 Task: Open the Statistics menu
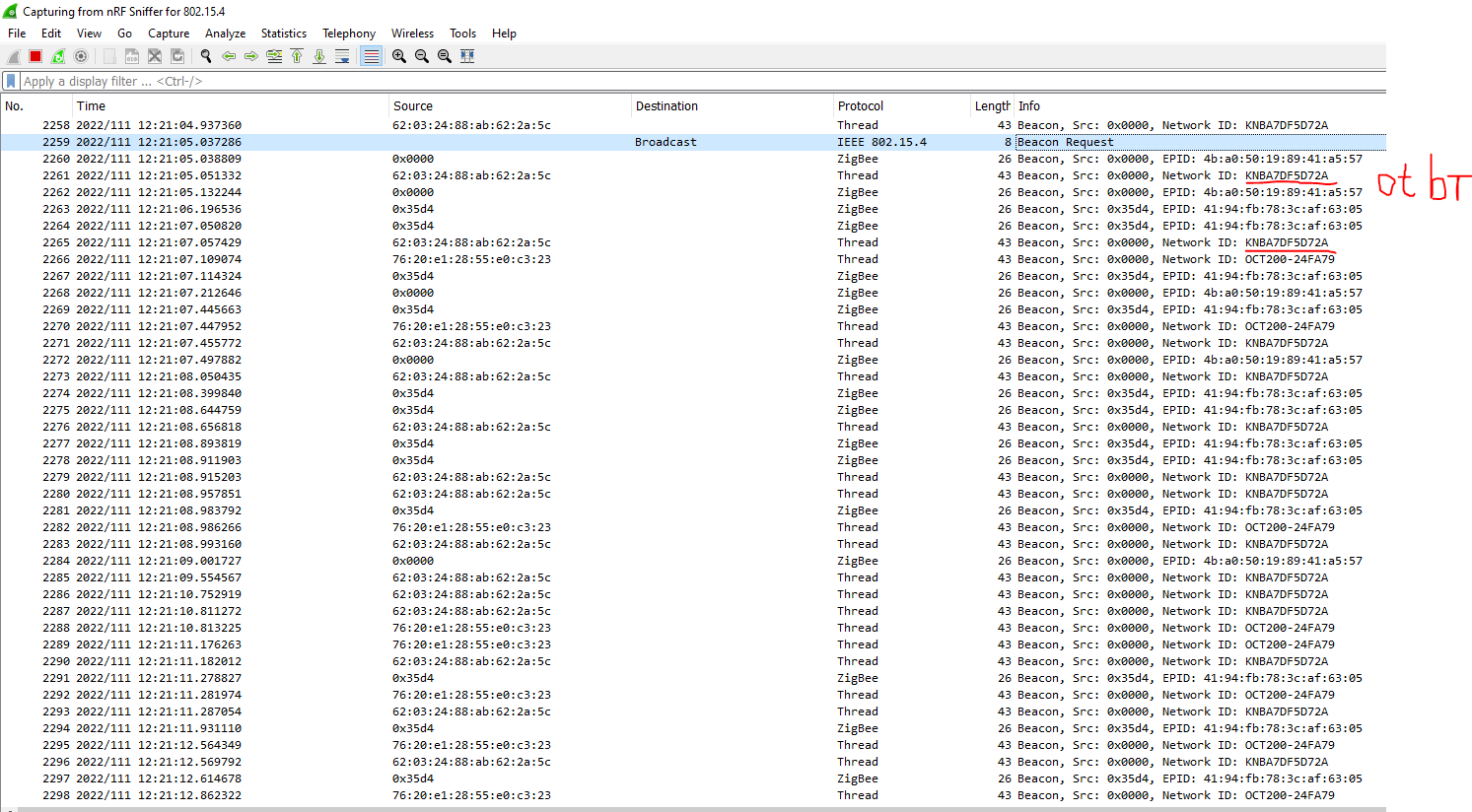[283, 33]
